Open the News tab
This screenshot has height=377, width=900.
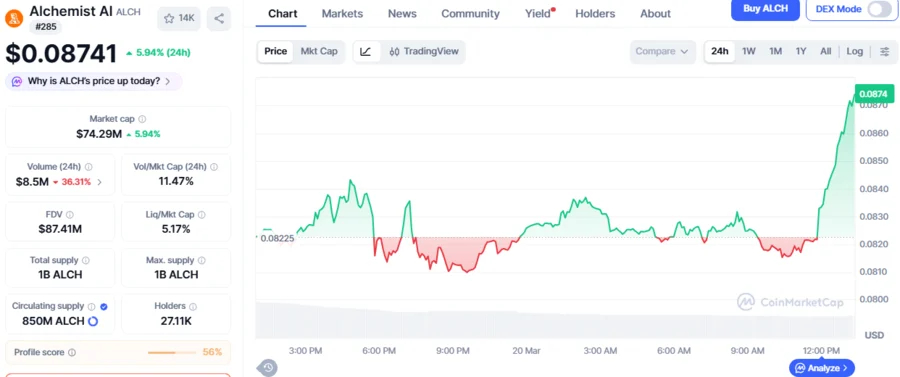pyautogui.click(x=402, y=14)
